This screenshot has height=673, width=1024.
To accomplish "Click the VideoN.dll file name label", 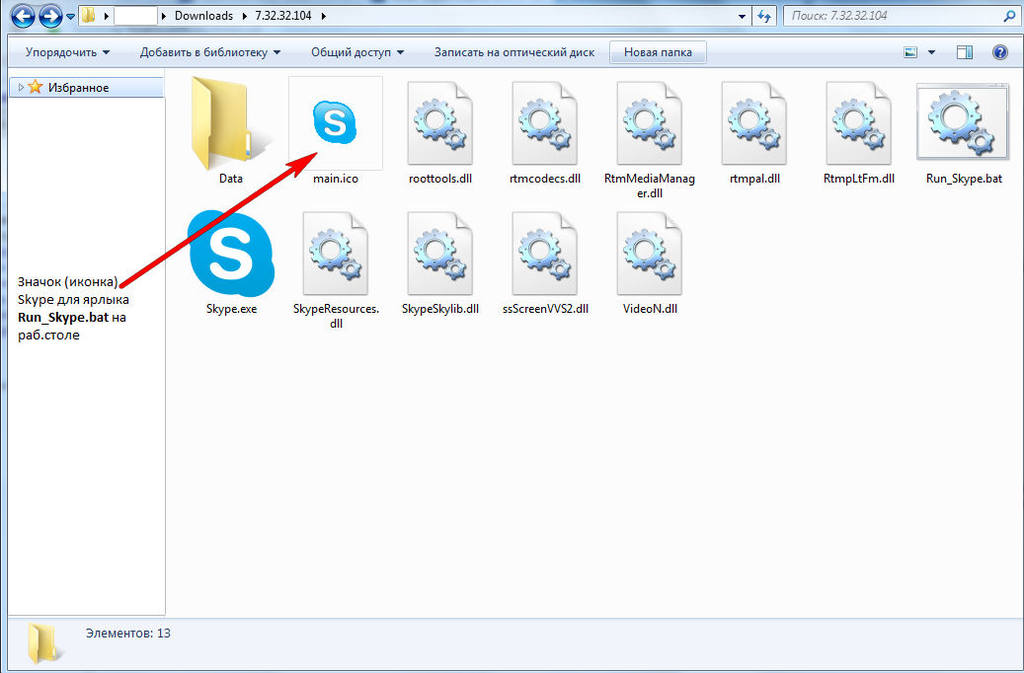I will (x=650, y=309).
